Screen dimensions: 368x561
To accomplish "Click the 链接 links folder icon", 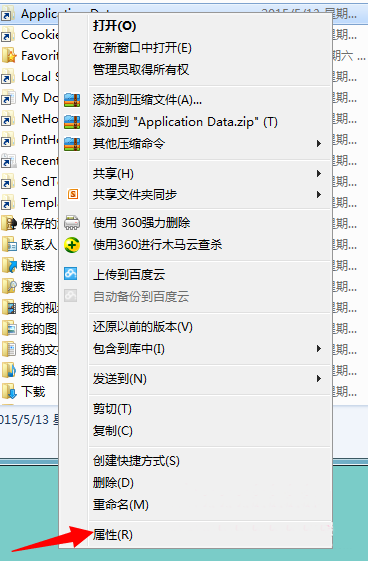I will click(9, 266).
